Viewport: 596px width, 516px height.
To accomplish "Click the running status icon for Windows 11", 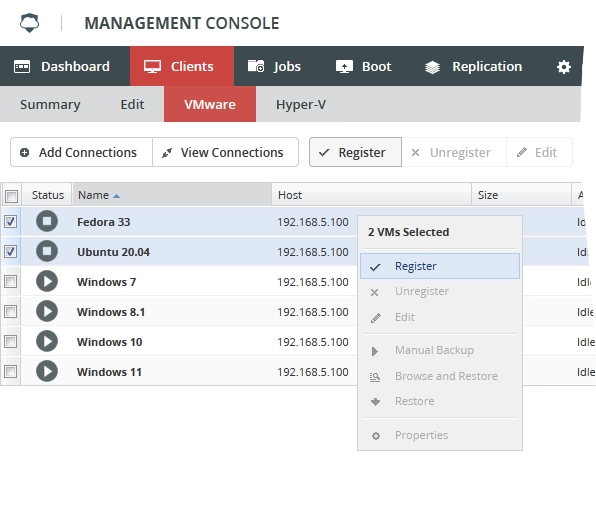I will 47,371.
